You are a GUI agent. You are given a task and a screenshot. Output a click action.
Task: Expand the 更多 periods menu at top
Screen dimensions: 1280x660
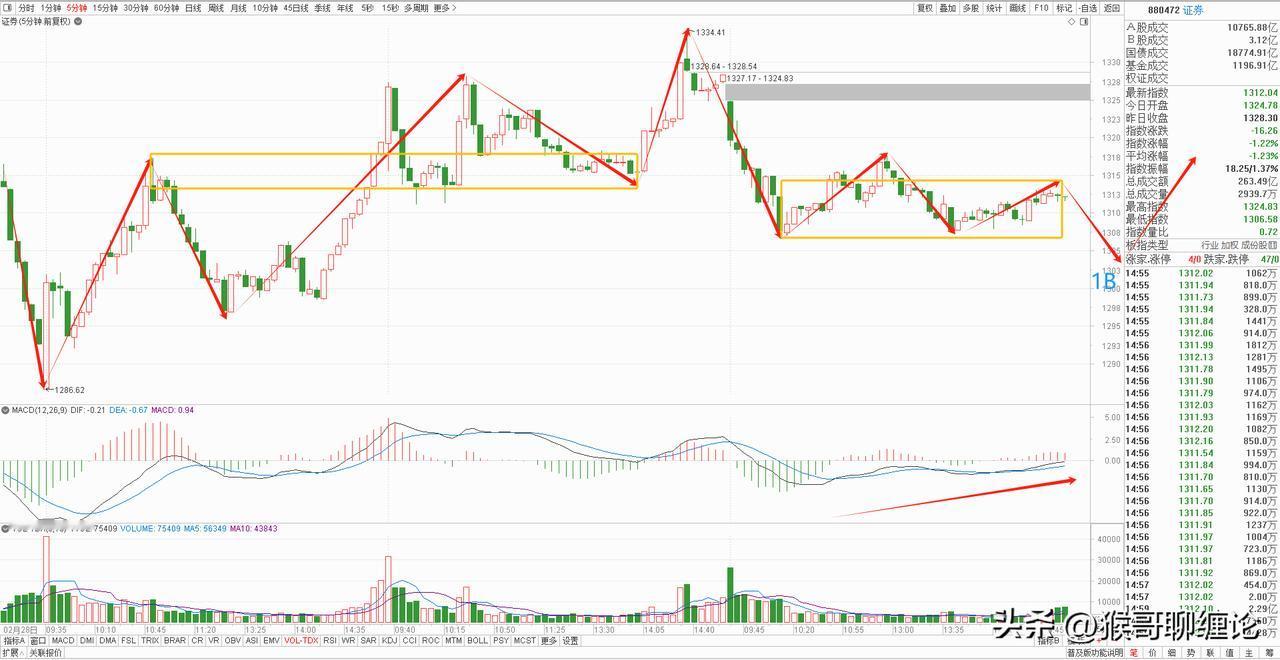445,8
